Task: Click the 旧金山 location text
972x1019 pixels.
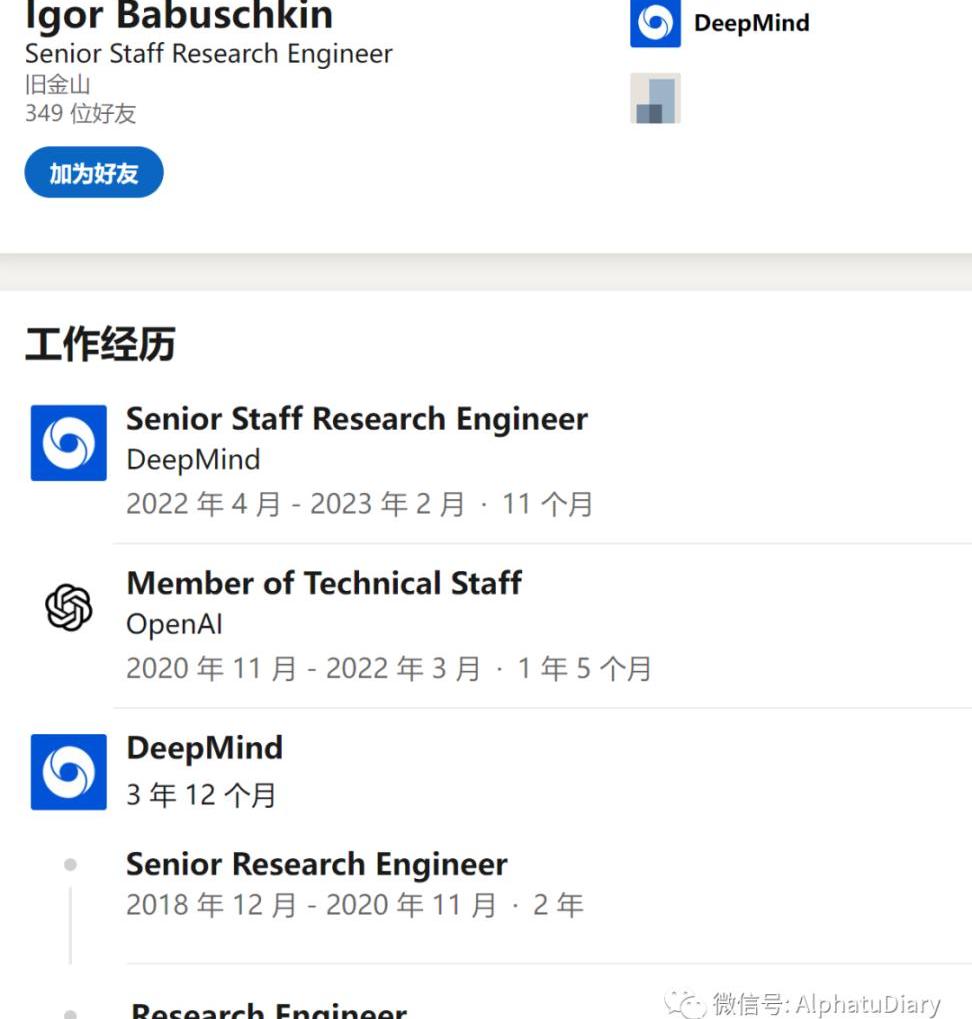Action: (x=57, y=84)
